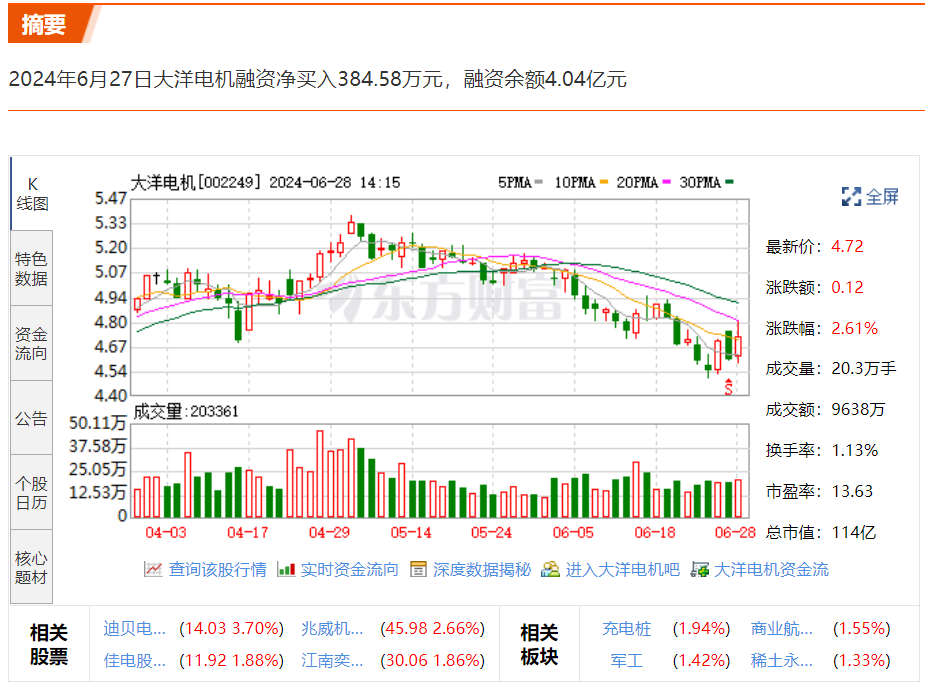Click the 10PMA orange legend swatch
This screenshot has height=690, width=932.
(x=604, y=182)
